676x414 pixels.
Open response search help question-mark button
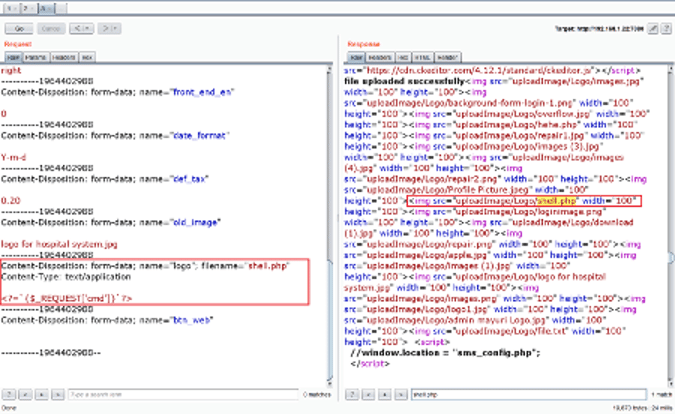pos(353,394)
